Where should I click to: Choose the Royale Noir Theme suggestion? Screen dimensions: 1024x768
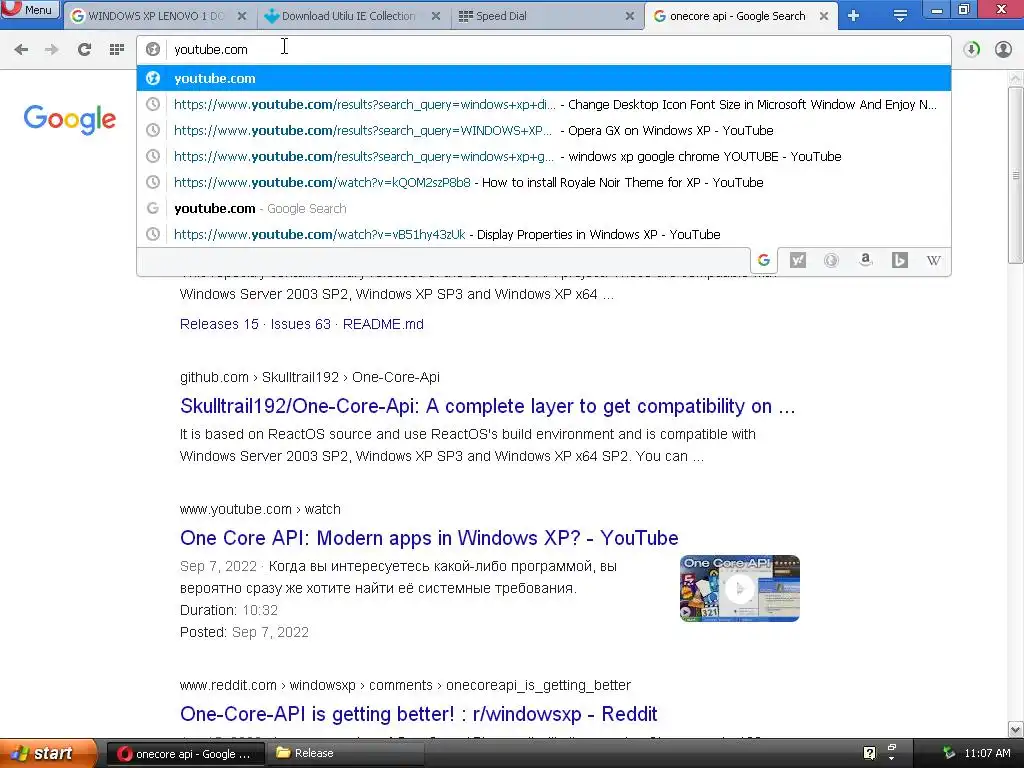pos(543,183)
